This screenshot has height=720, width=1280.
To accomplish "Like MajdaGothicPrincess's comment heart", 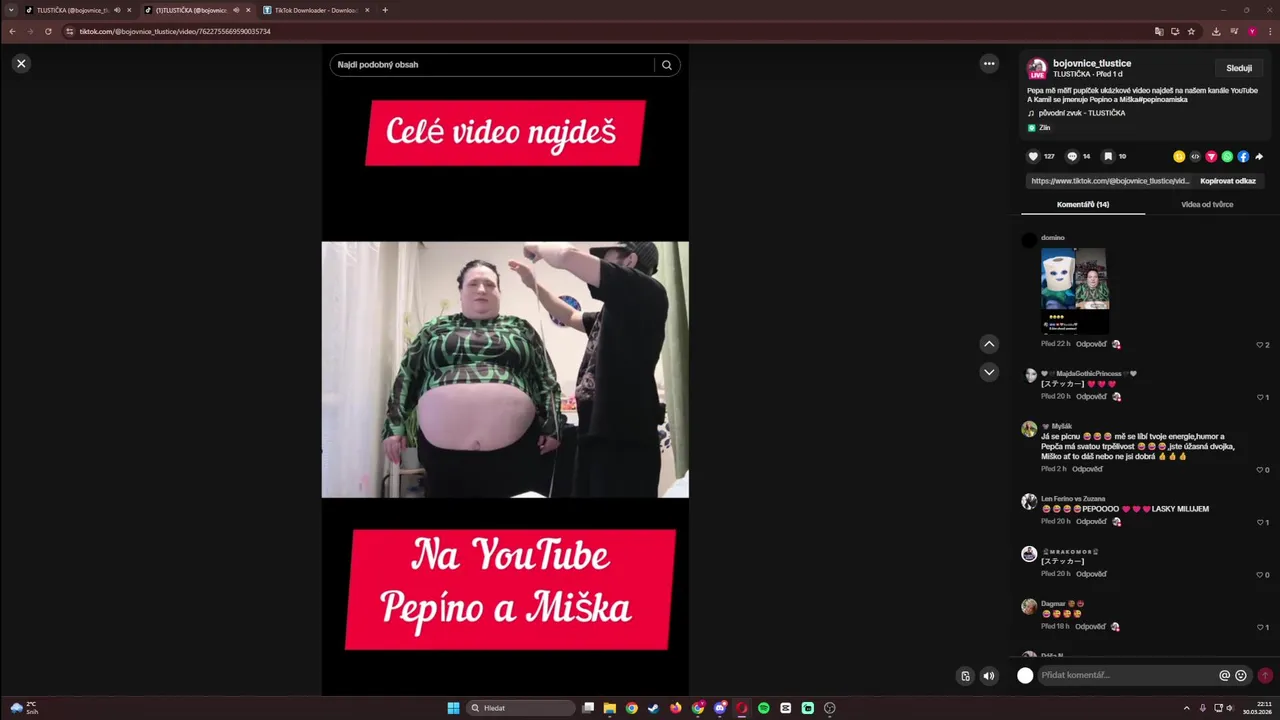I will (x=1260, y=397).
